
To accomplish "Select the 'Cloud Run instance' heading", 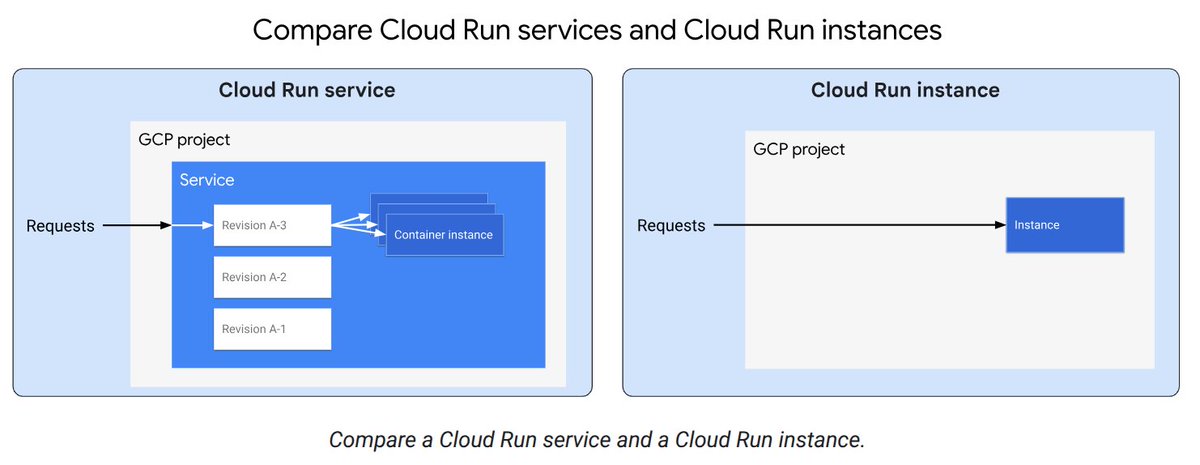I will 905,90.
